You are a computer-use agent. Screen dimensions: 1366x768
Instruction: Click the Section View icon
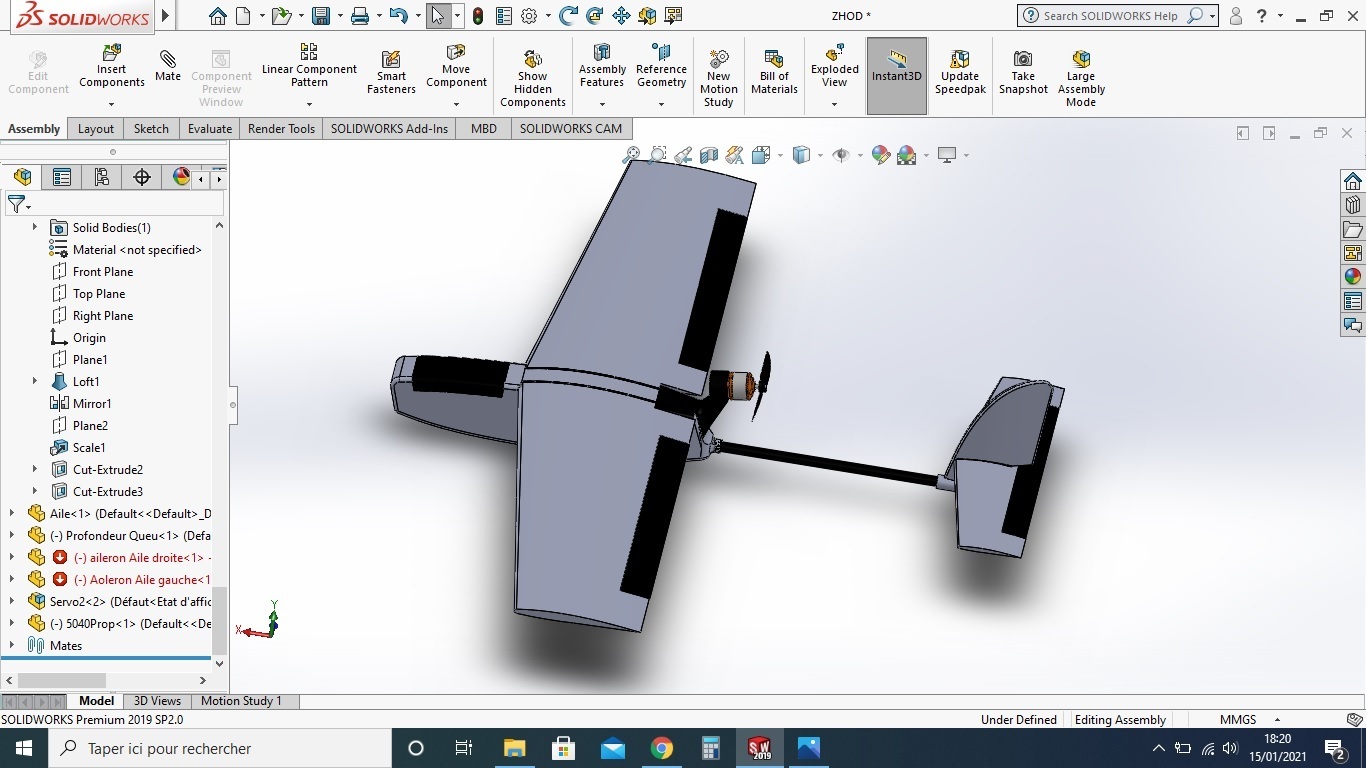[x=709, y=155]
